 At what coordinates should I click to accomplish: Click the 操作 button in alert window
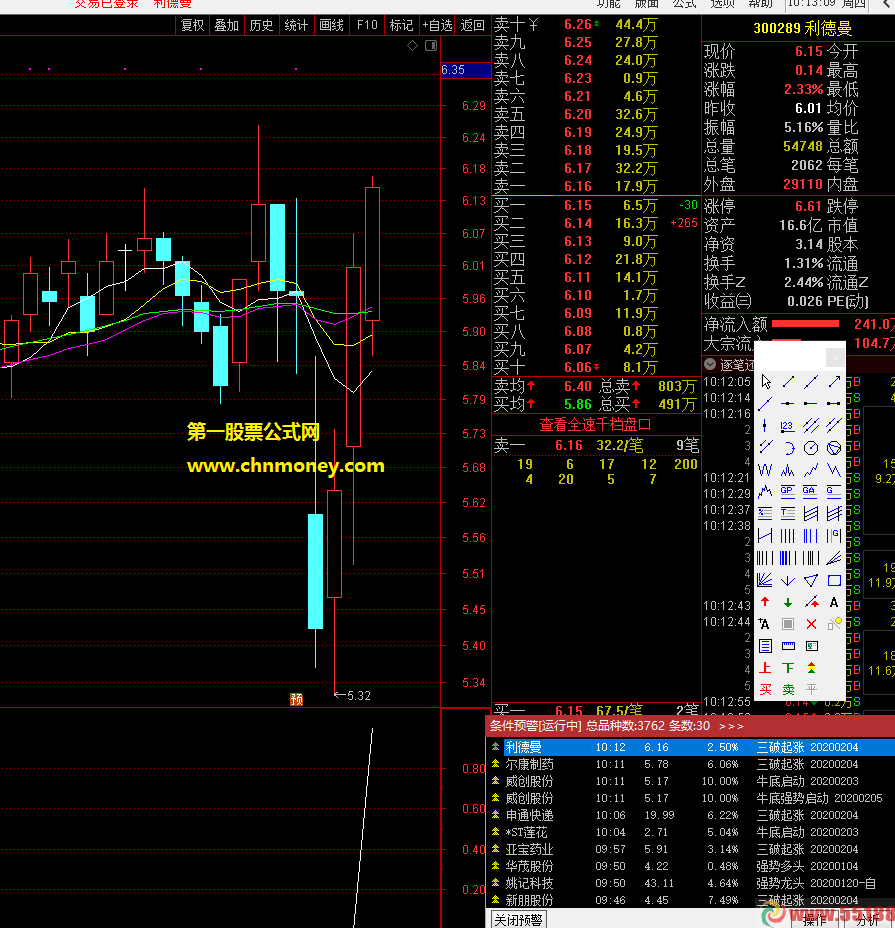point(814,920)
